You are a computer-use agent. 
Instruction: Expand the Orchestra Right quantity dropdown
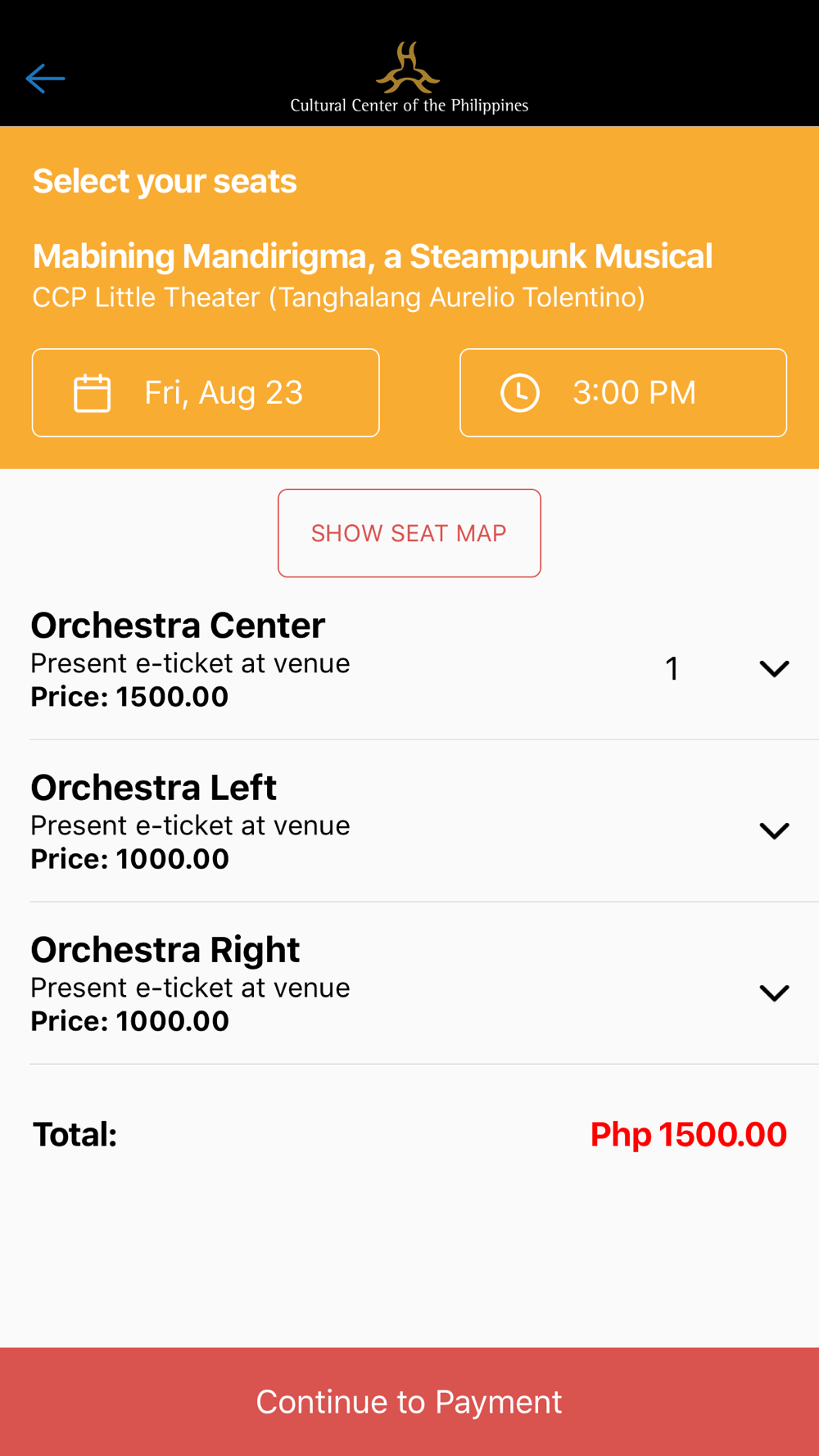tap(774, 993)
